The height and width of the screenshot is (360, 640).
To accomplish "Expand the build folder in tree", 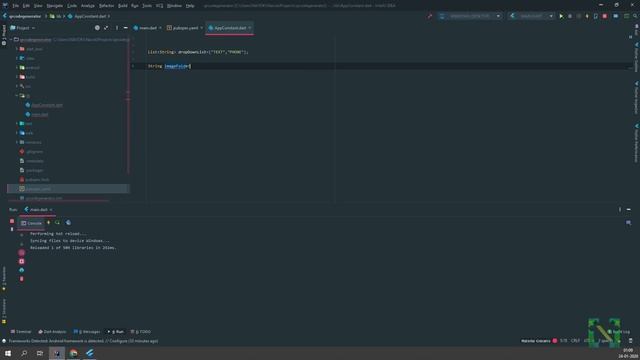I will pos(17,77).
